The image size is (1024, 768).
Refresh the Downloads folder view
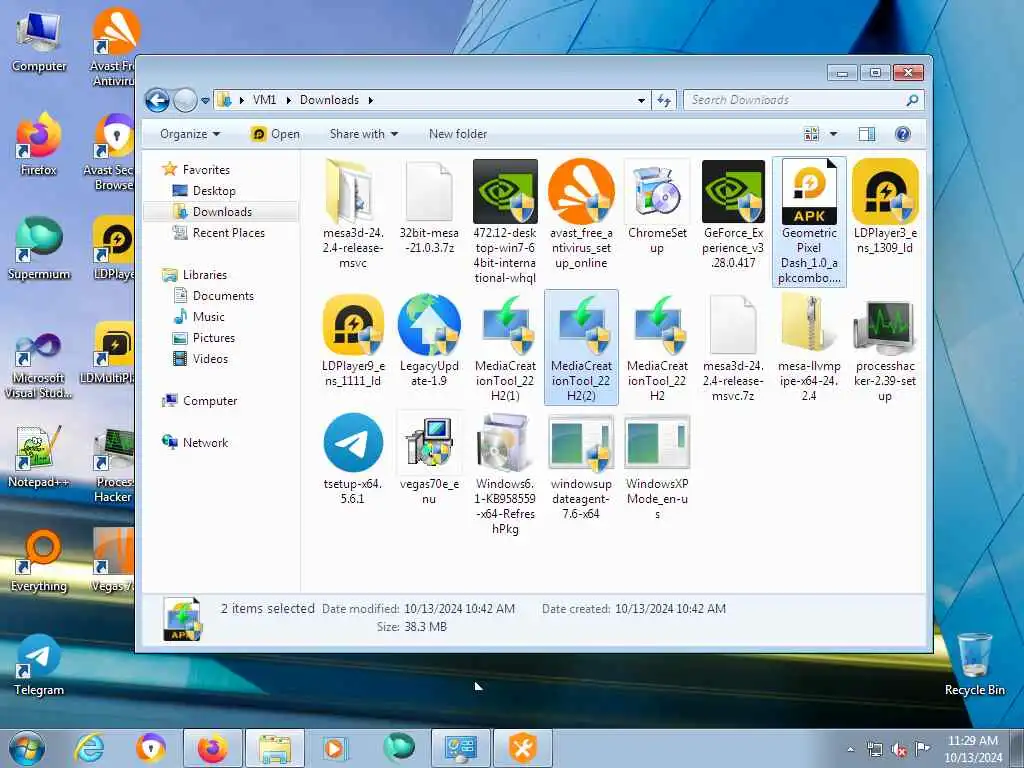coord(664,101)
